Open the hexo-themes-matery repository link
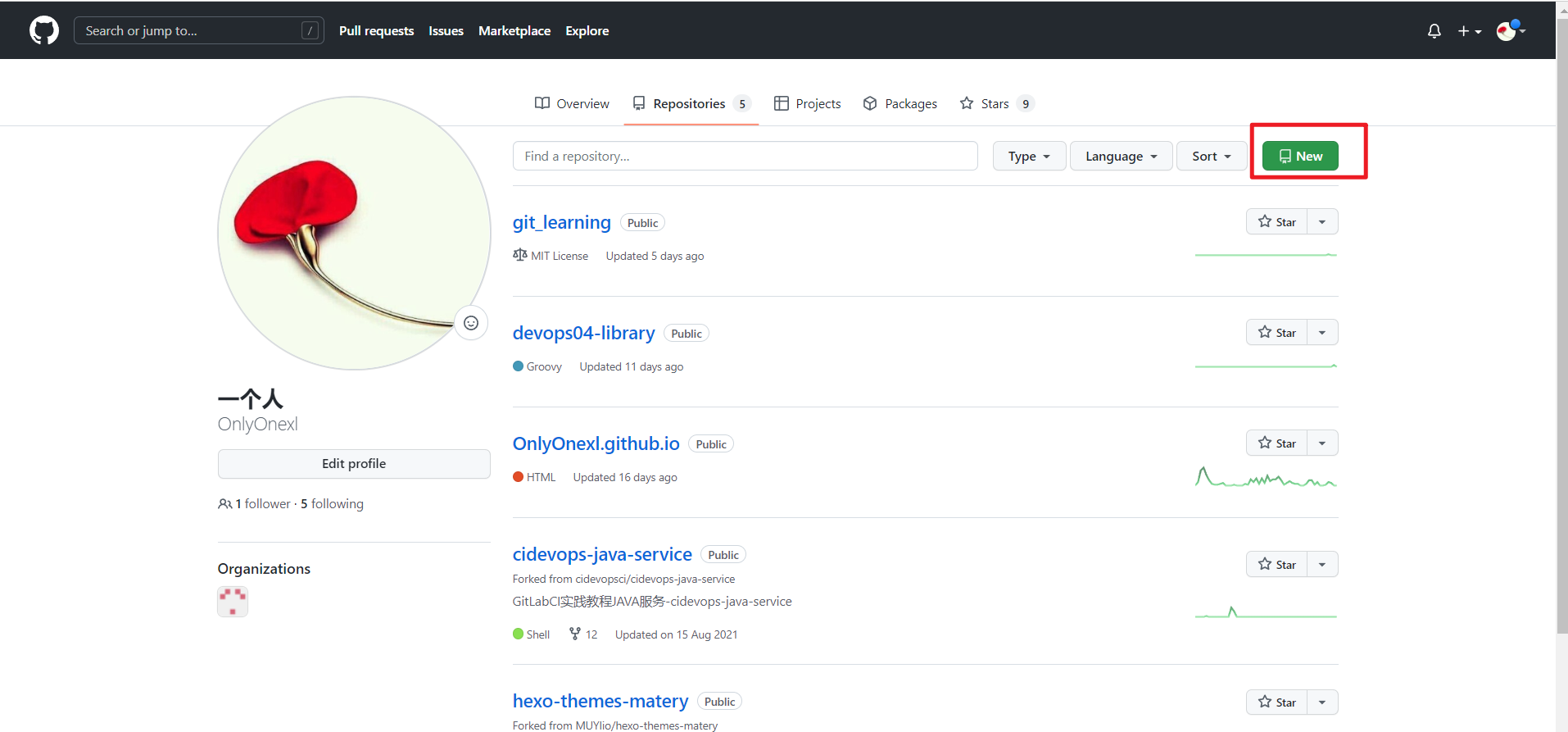Image resolution: width=1568 pixels, height=732 pixels. click(600, 702)
